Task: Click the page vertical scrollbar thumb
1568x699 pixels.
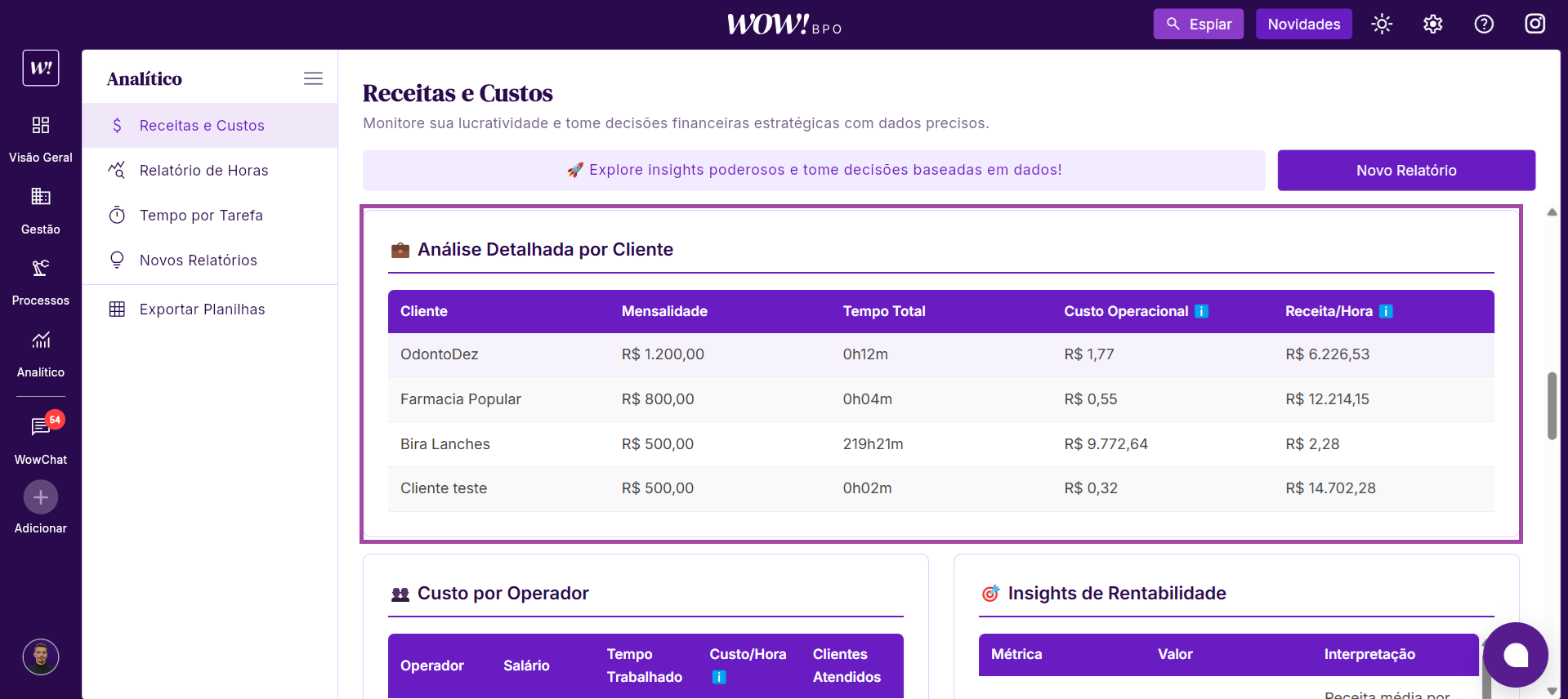Action: pyautogui.click(x=1552, y=406)
